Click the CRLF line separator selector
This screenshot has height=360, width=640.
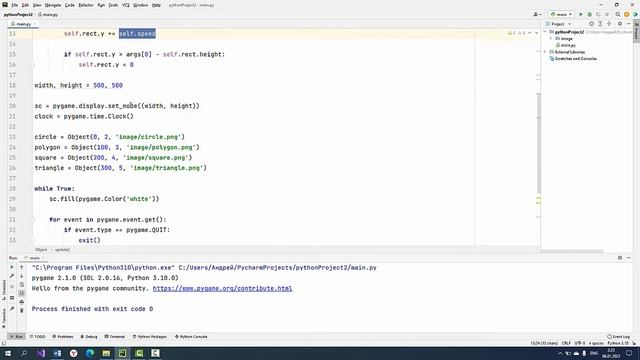tap(566, 343)
